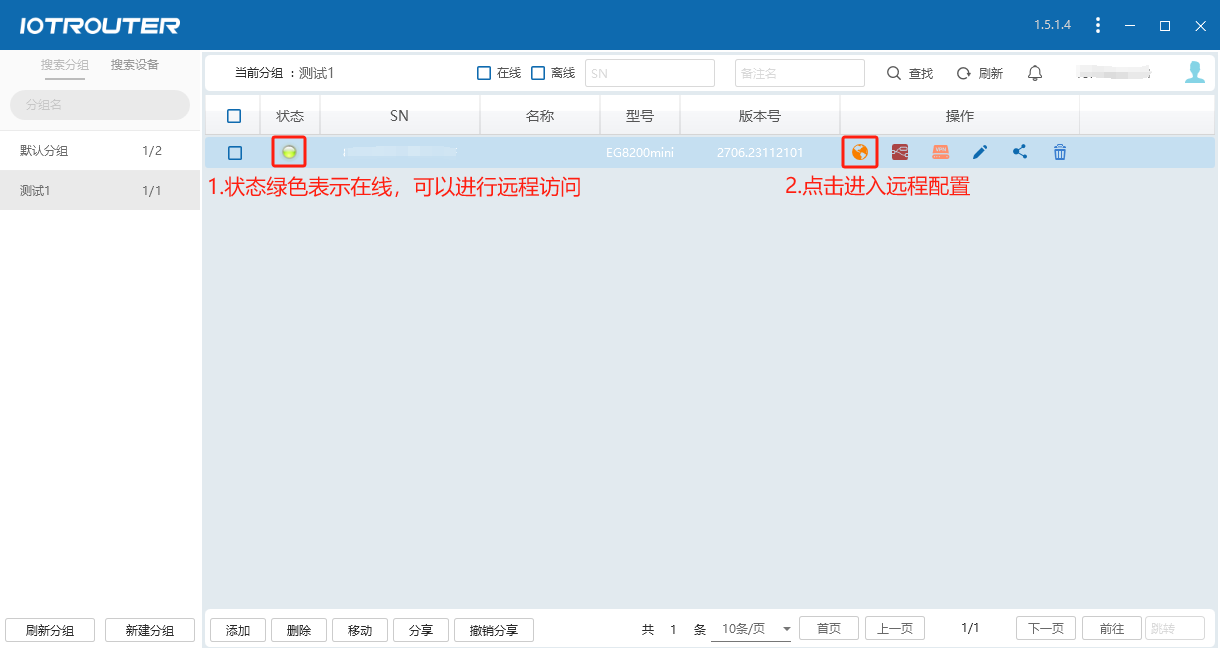Image resolution: width=1220 pixels, height=650 pixels.
Task: Click the network topology icon in the operation column
Action: click(x=899, y=152)
